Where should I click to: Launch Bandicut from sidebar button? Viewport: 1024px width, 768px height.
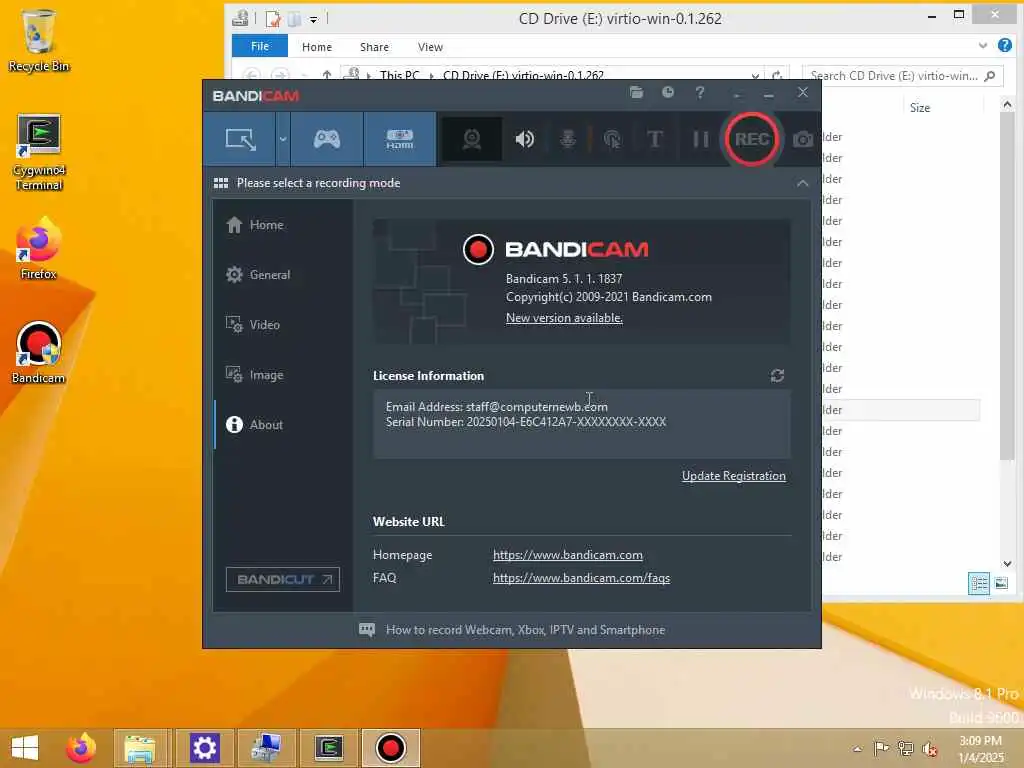tap(283, 579)
